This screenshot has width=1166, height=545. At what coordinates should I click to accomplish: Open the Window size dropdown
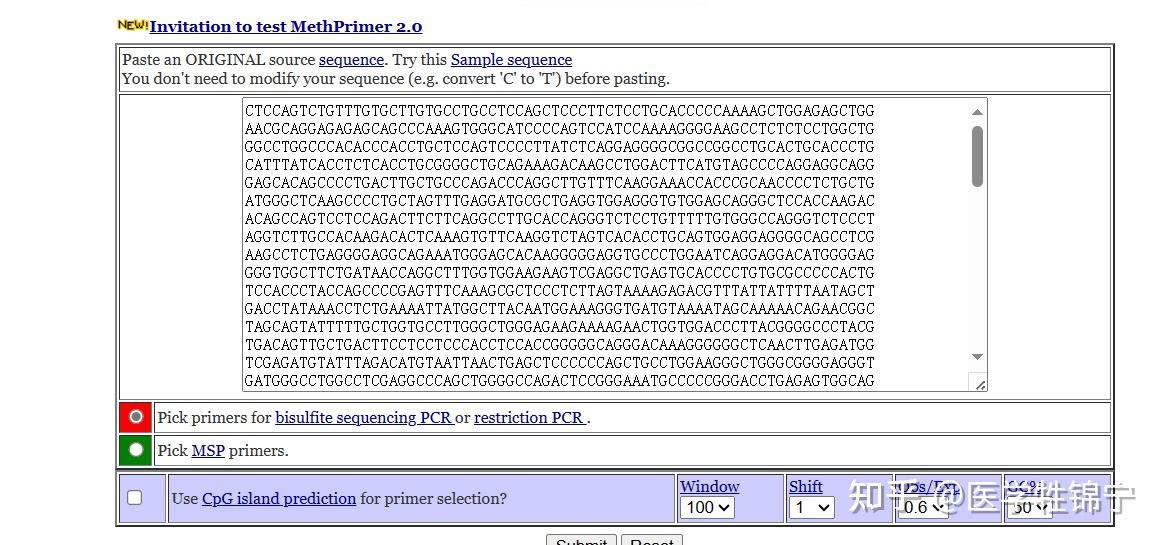click(708, 508)
